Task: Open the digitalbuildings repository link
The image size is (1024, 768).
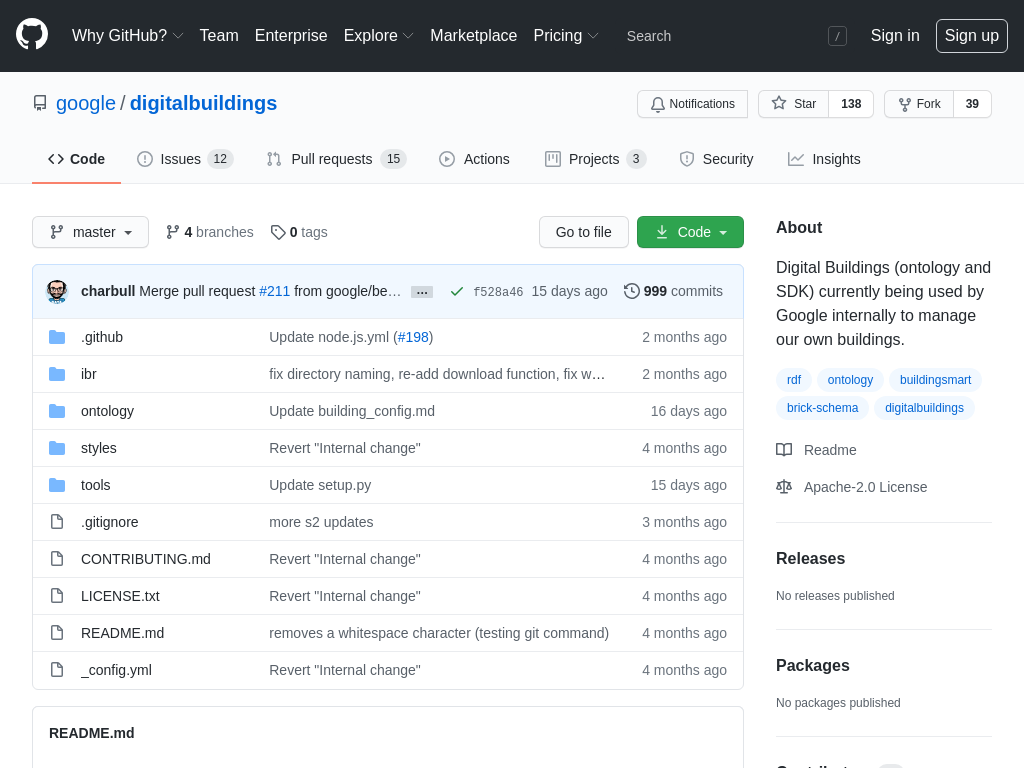Action: (x=203, y=103)
